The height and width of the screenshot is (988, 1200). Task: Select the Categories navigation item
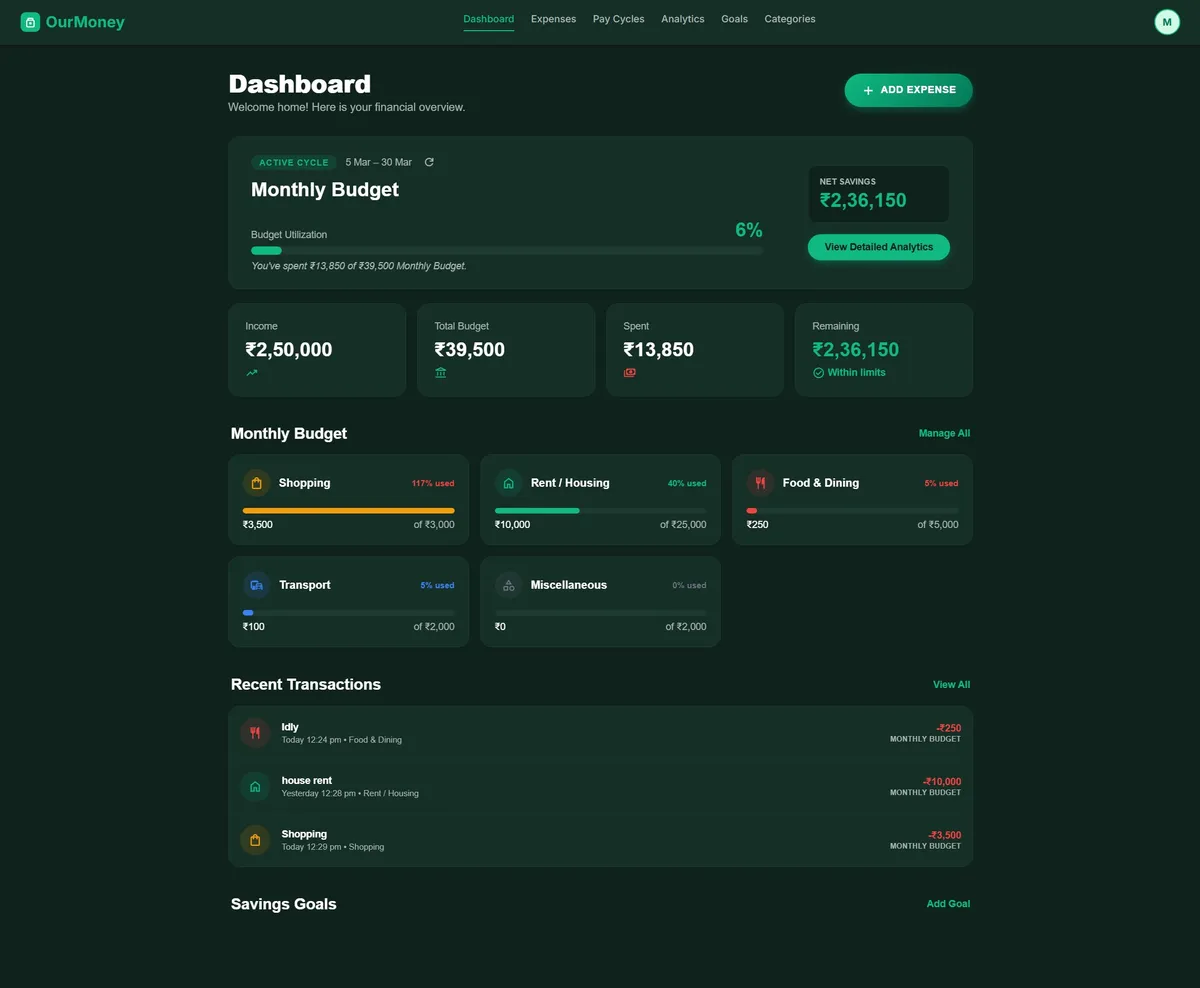pos(789,18)
